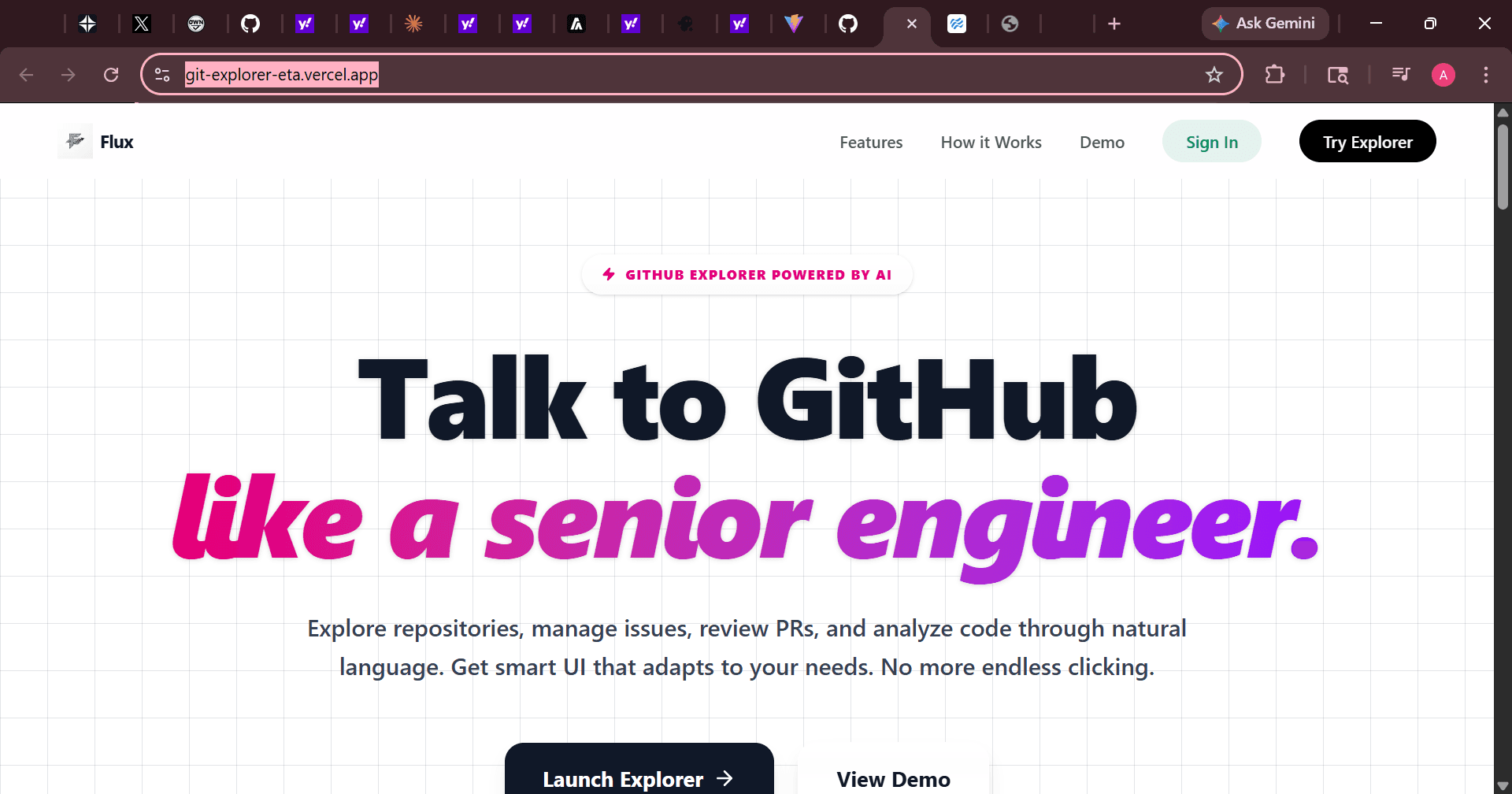View site information icon in address bar

(162, 75)
